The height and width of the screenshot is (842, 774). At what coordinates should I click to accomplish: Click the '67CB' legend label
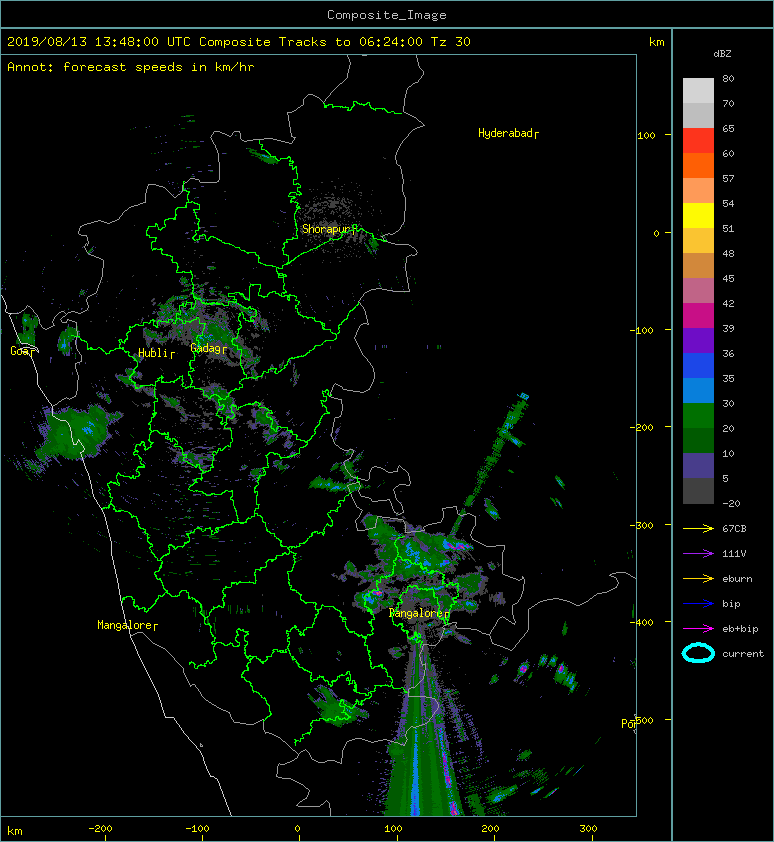[x=734, y=529]
